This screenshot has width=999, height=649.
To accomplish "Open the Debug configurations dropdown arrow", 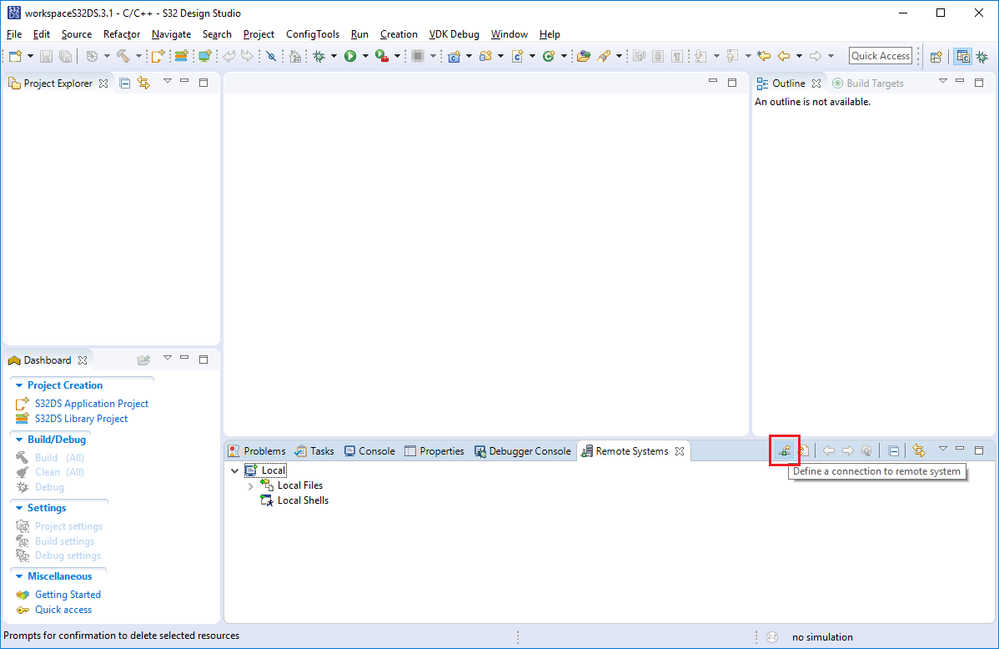I will tap(334, 56).
